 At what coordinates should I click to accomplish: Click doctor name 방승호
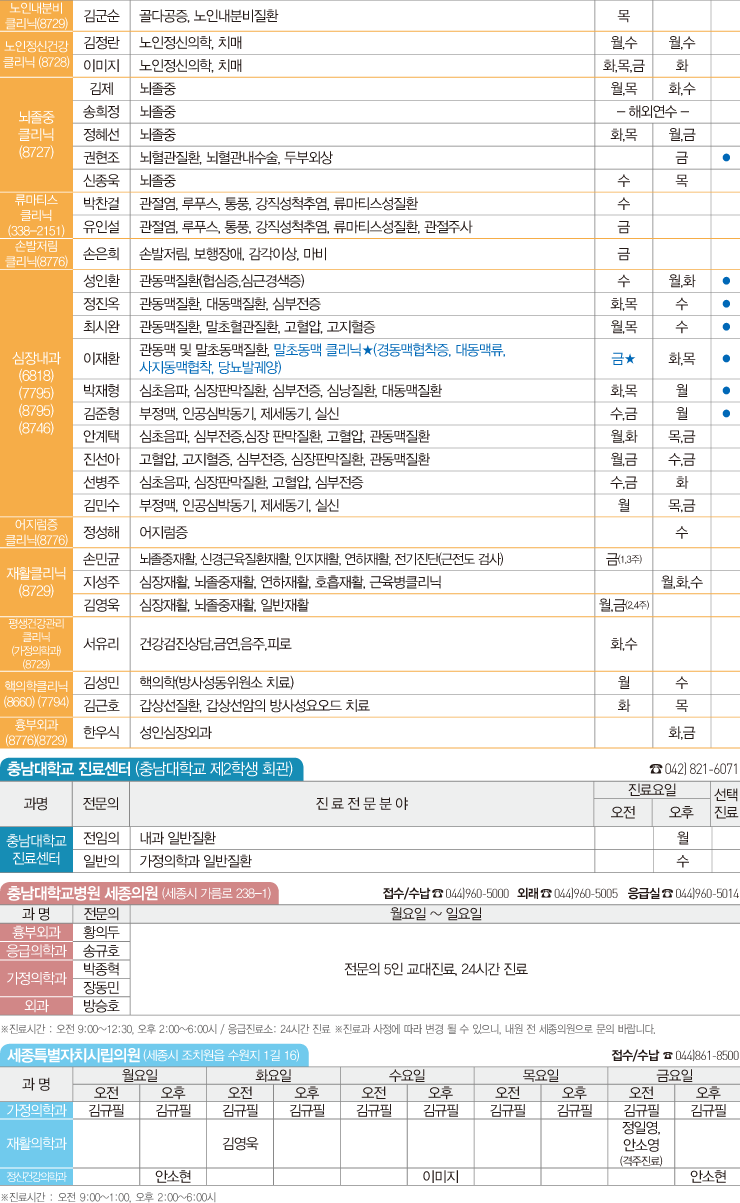coord(102,1005)
